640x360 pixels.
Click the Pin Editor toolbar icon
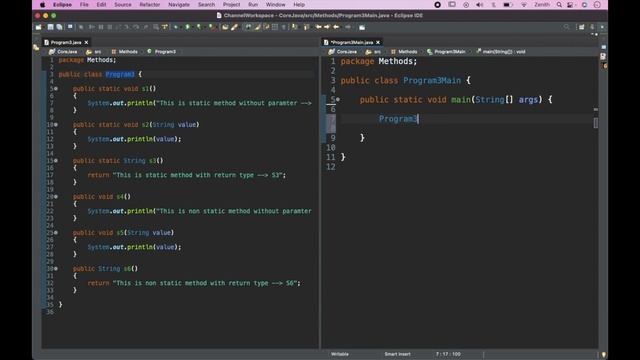click(362, 27)
